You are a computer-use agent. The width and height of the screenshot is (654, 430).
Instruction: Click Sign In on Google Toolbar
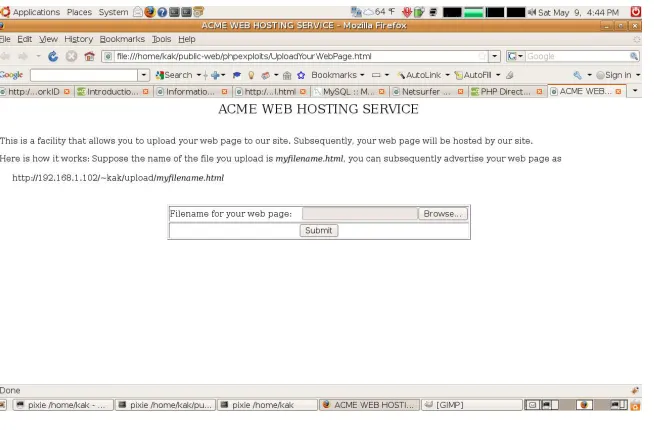tap(614, 75)
